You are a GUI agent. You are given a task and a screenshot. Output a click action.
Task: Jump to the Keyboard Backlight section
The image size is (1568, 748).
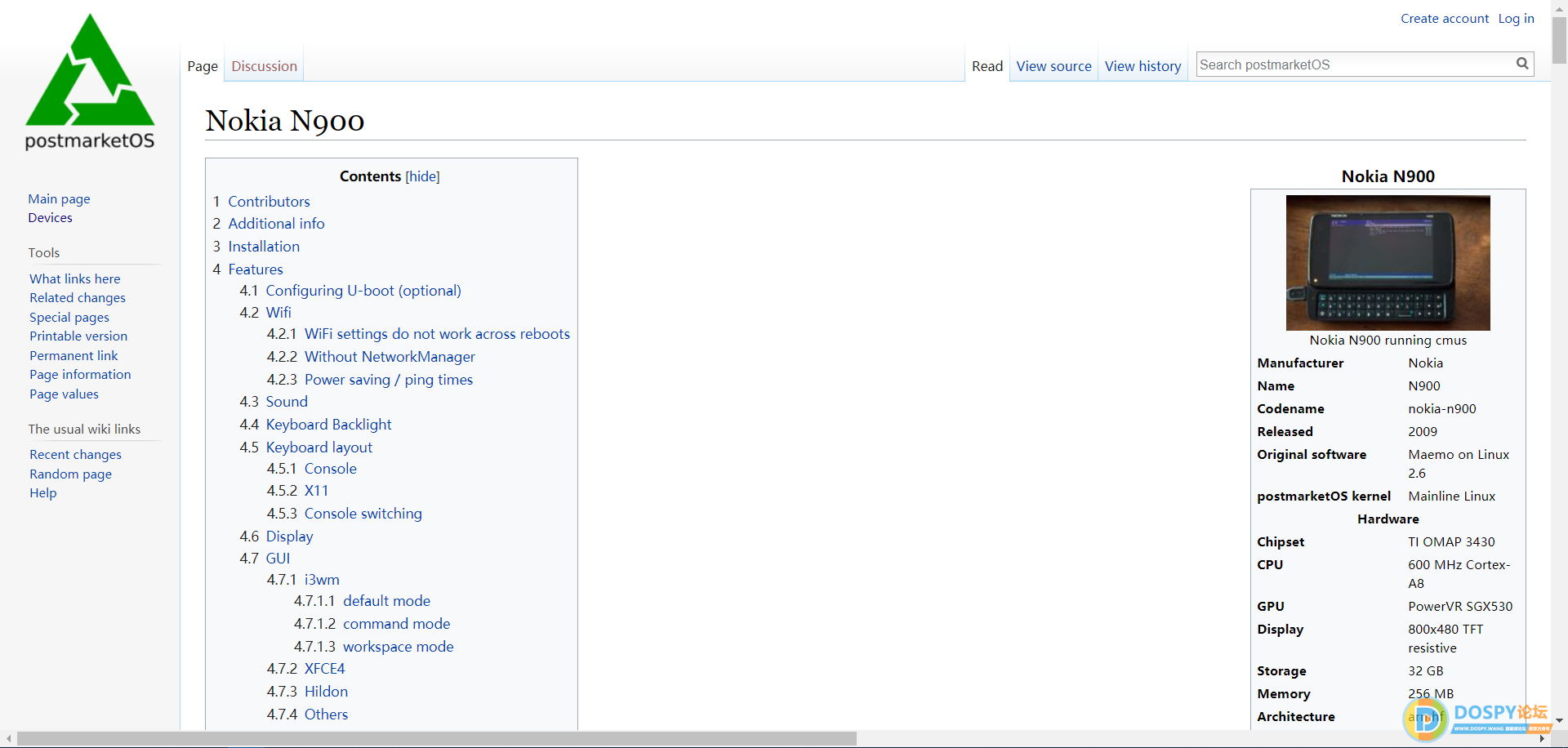[328, 425]
